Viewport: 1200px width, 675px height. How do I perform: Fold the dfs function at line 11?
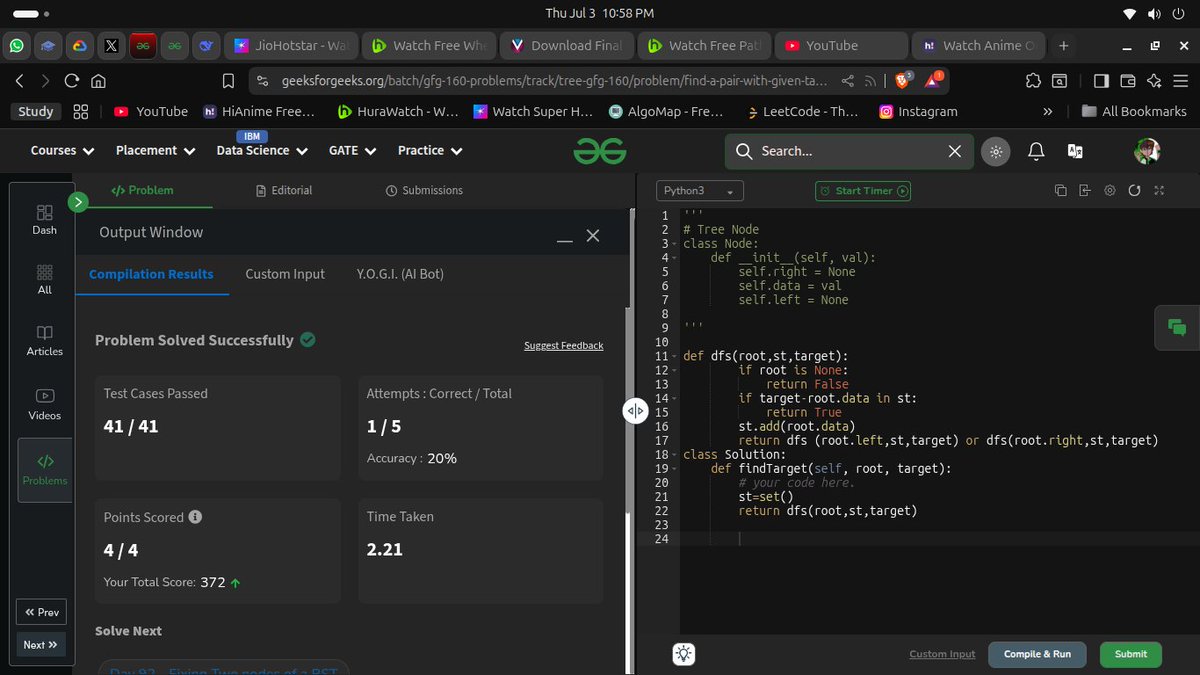coord(677,356)
